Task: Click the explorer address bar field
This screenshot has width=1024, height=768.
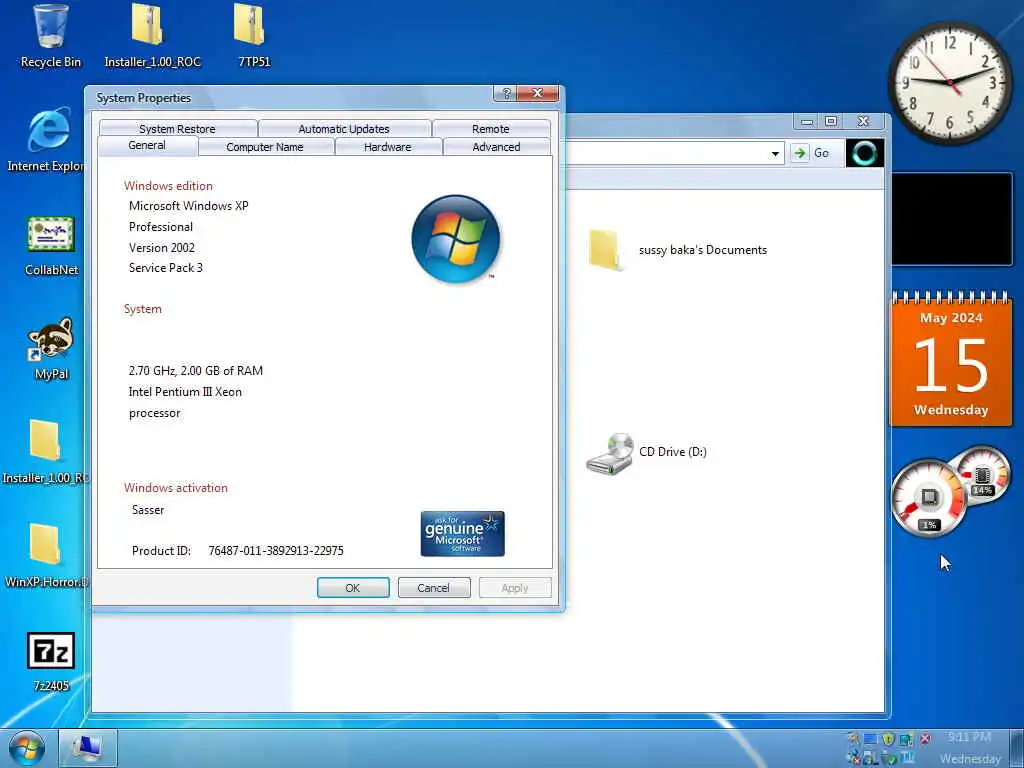Action: pyautogui.click(x=666, y=153)
